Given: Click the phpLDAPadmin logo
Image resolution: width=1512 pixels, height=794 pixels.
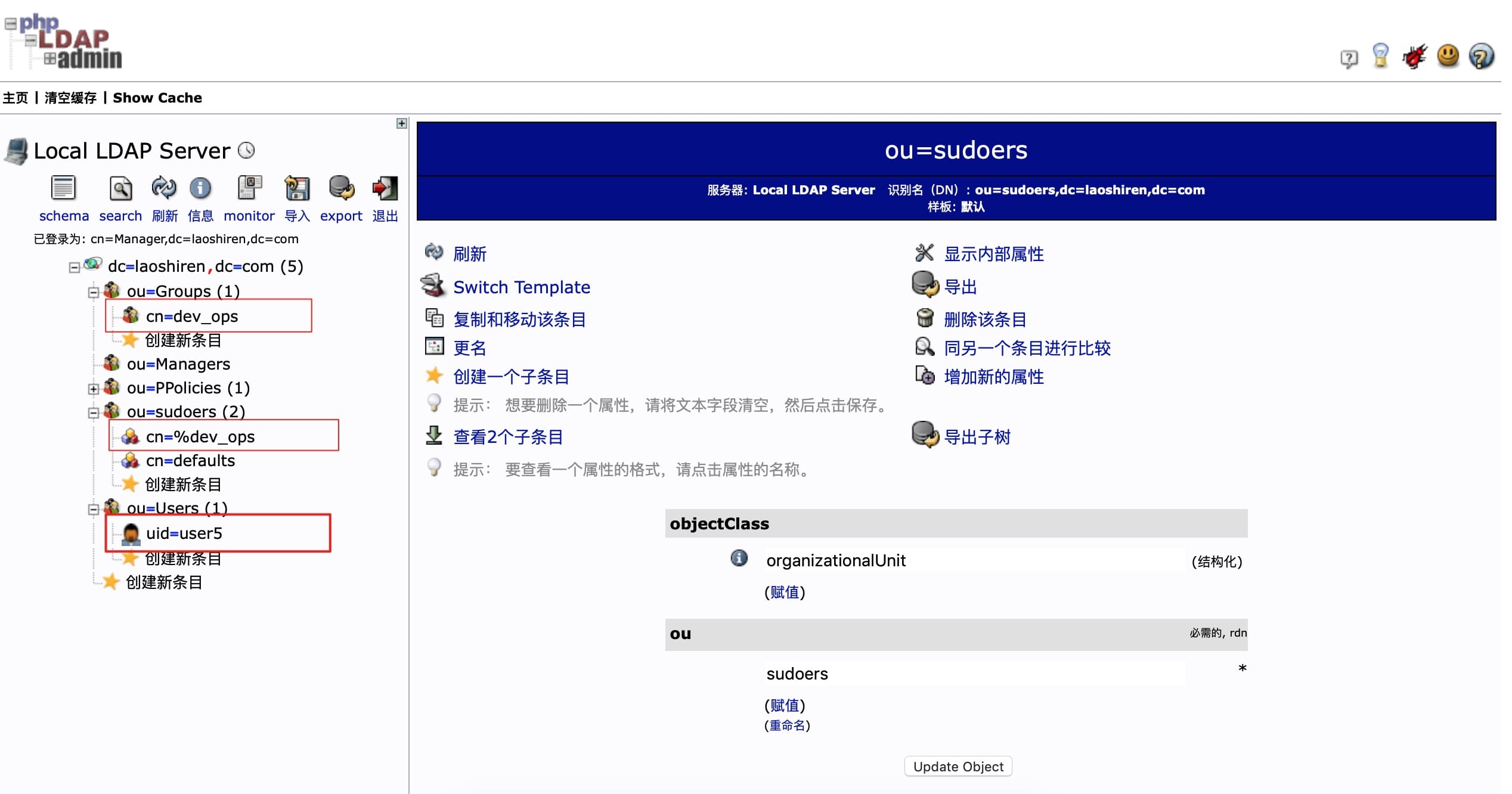Looking at the screenshot, I should [x=63, y=41].
